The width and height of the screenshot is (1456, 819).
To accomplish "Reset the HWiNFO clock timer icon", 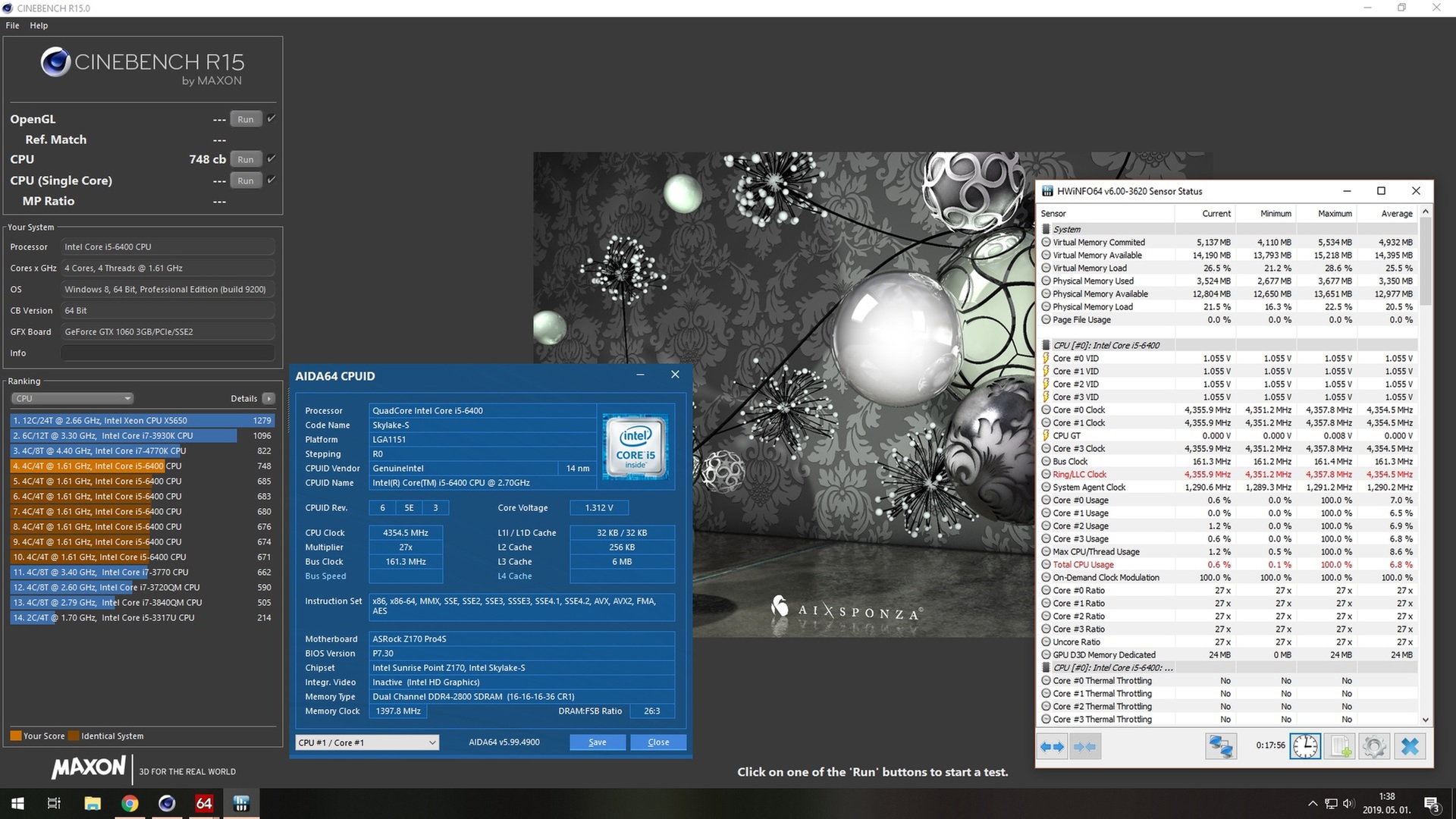I will click(1305, 746).
